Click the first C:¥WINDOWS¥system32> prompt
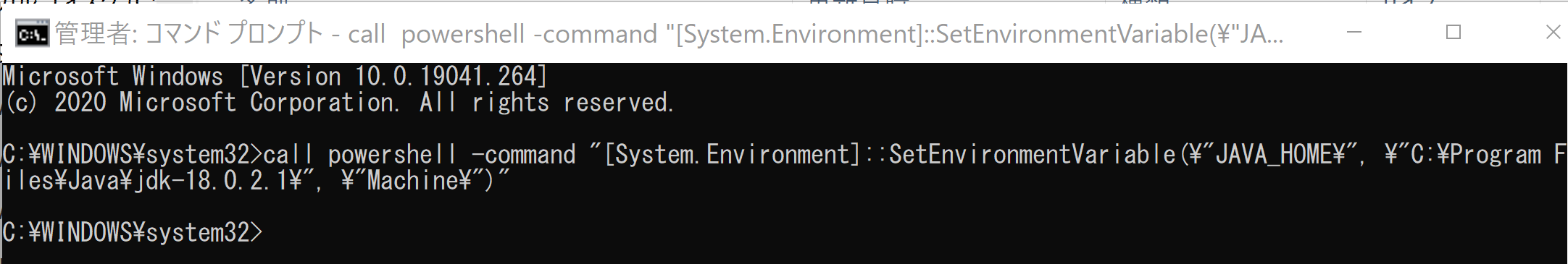The height and width of the screenshot is (264, 1568). tap(133, 155)
